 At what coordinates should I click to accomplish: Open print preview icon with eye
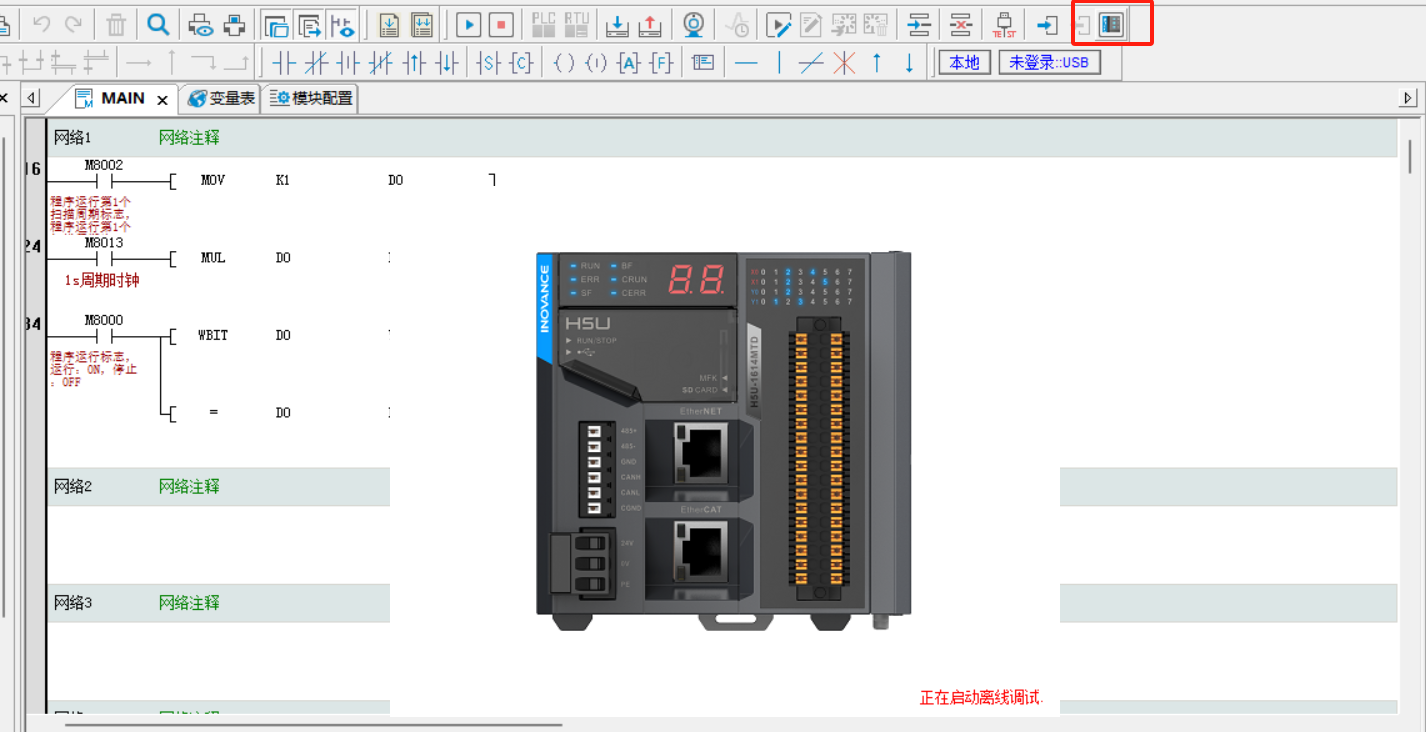[201, 24]
